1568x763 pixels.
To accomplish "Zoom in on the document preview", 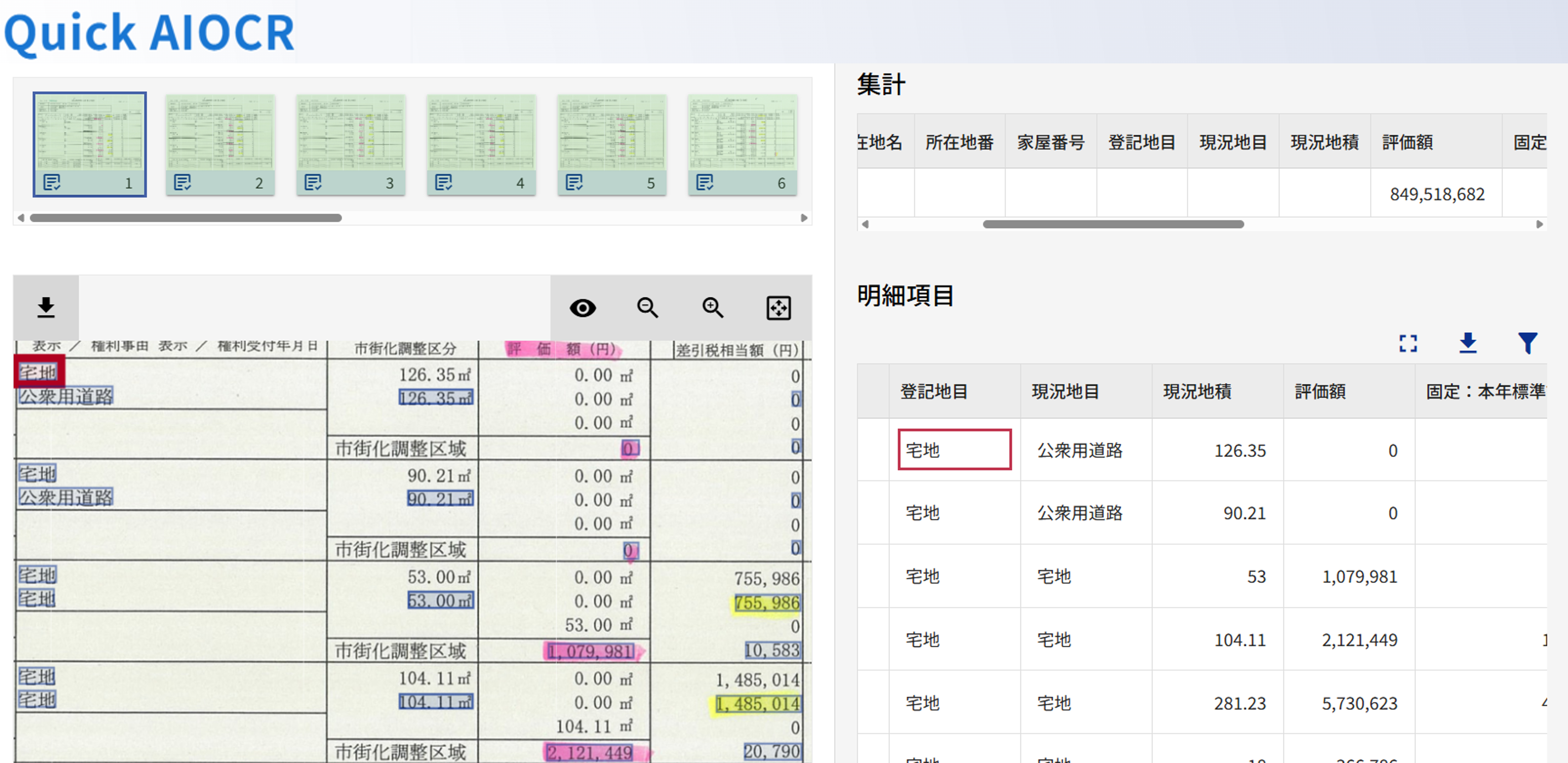I will pyautogui.click(x=713, y=308).
